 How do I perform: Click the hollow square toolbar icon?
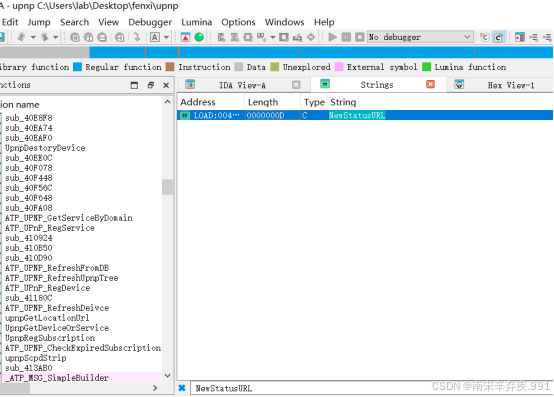pos(284,37)
